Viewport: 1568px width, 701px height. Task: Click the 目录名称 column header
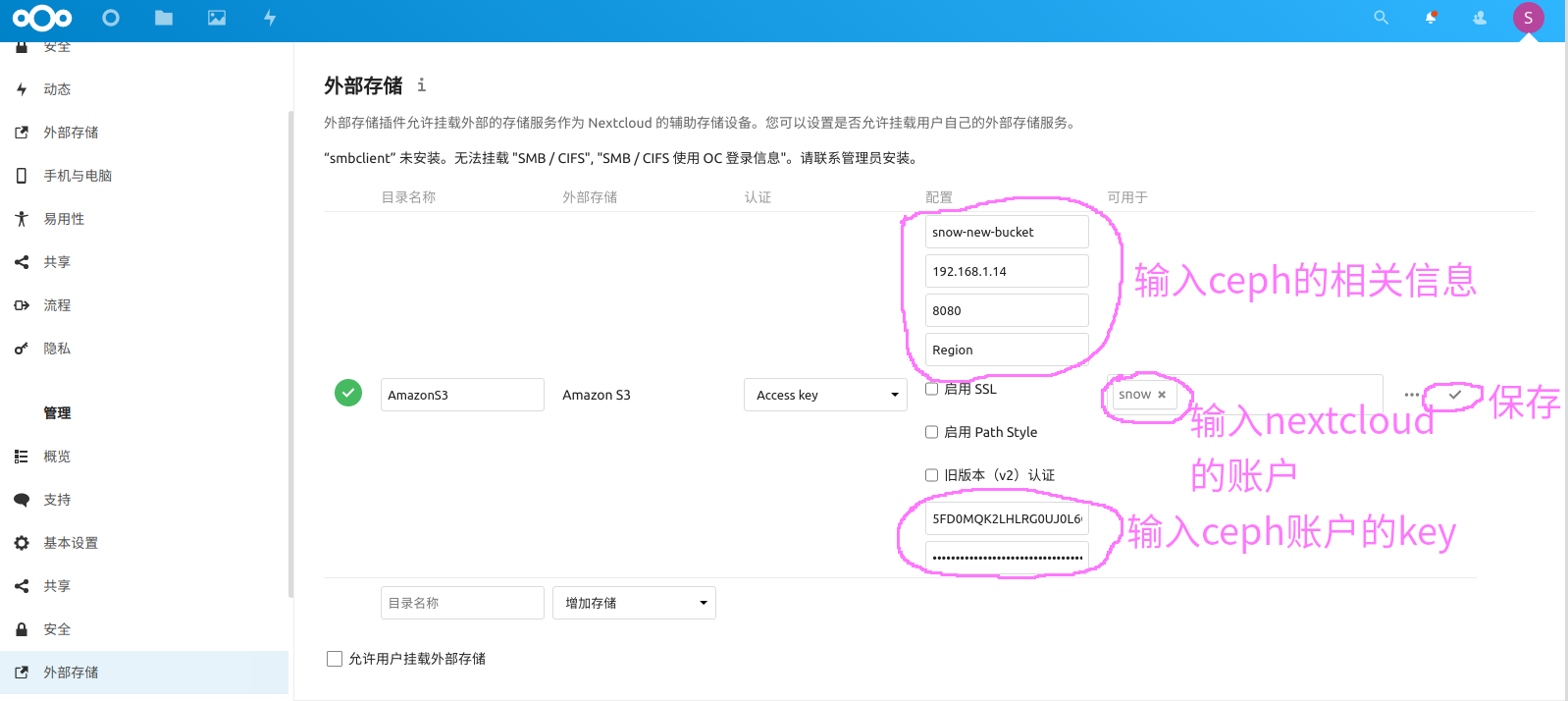(x=408, y=197)
